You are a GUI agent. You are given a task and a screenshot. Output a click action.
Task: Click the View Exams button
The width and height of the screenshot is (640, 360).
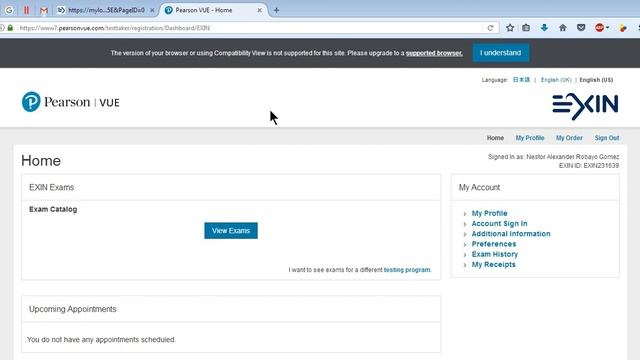231,231
